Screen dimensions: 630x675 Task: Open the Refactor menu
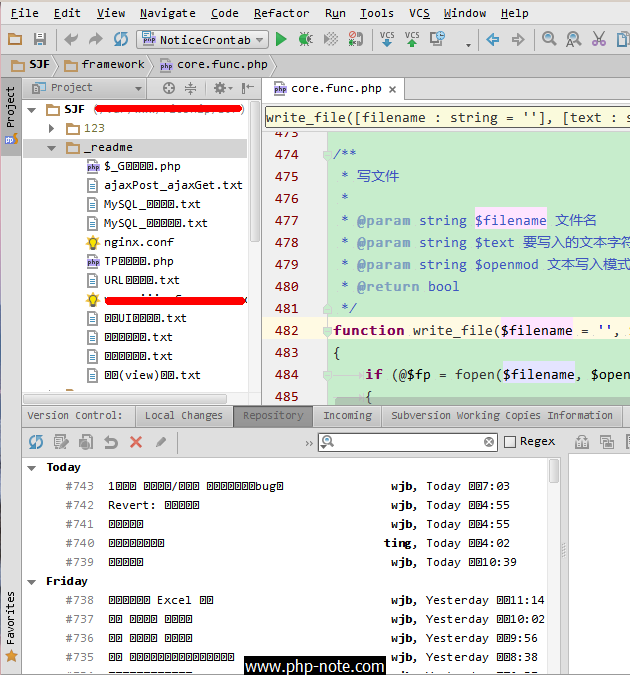pyautogui.click(x=281, y=13)
